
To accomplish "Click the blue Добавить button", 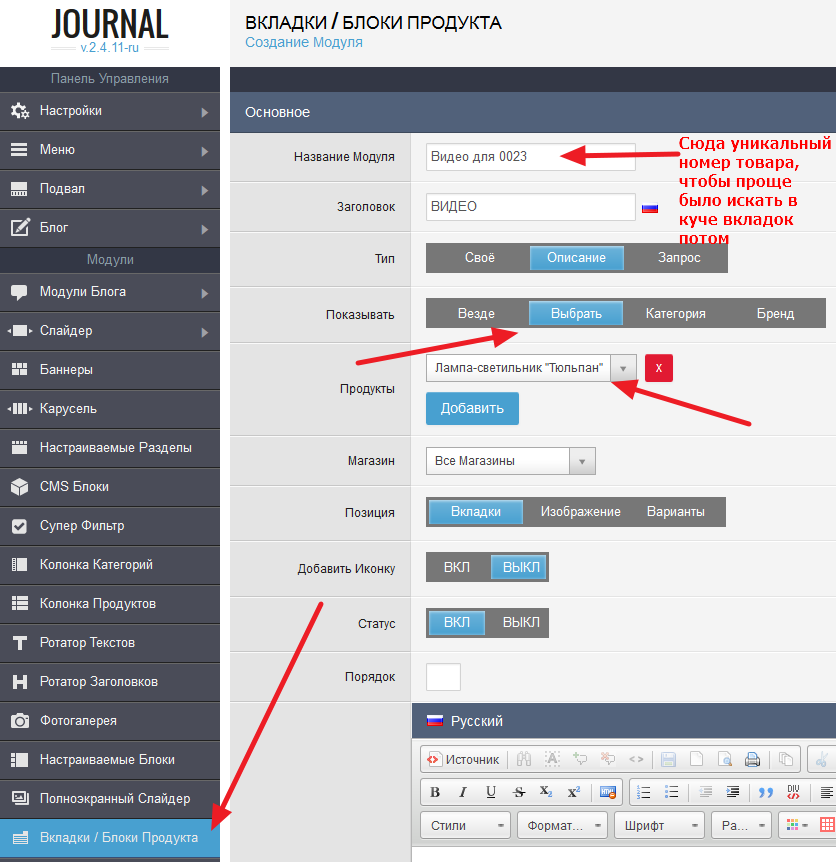I will pyautogui.click(x=472, y=408).
